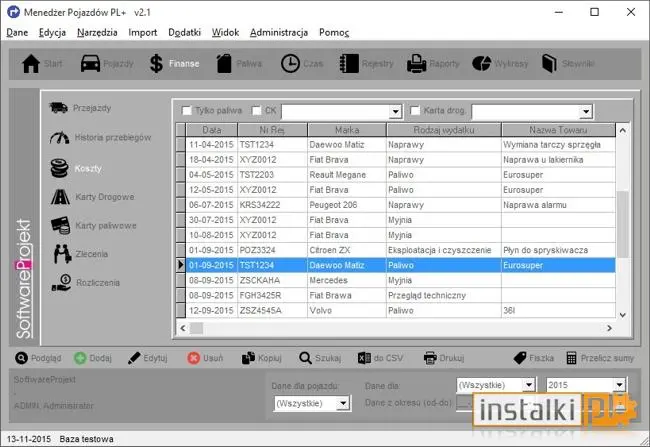
Task: Open the 2015 year dropdown
Action: click(619, 385)
